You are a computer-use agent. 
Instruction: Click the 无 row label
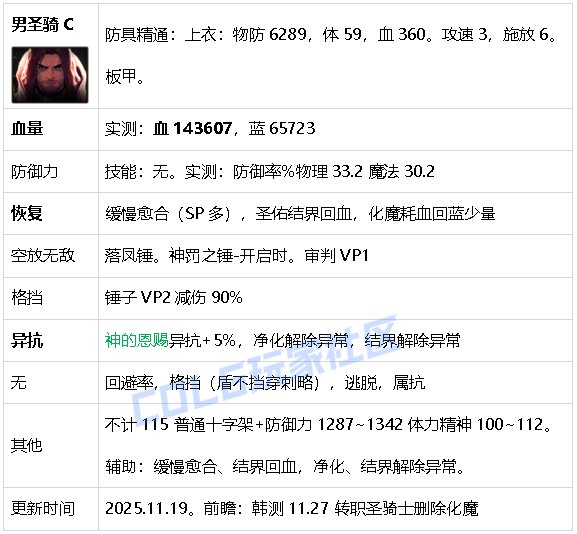(18, 382)
